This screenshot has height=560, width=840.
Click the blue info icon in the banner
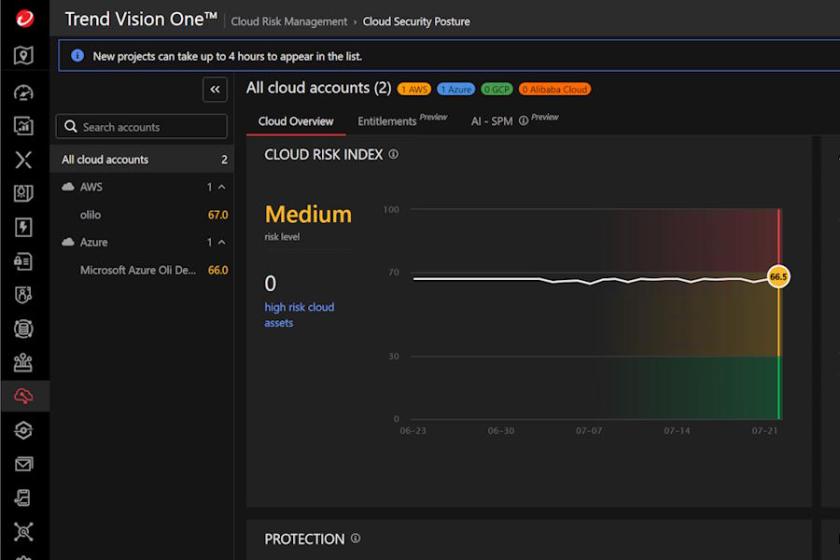click(x=77, y=56)
